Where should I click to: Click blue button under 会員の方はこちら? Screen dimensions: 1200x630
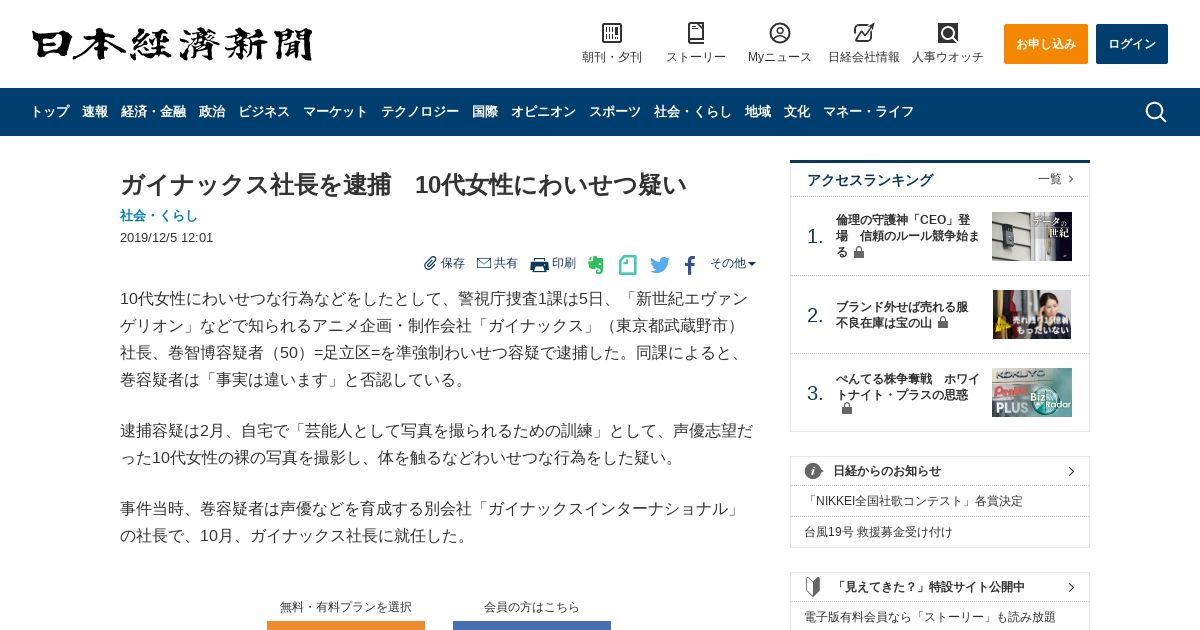click(532, 625)
